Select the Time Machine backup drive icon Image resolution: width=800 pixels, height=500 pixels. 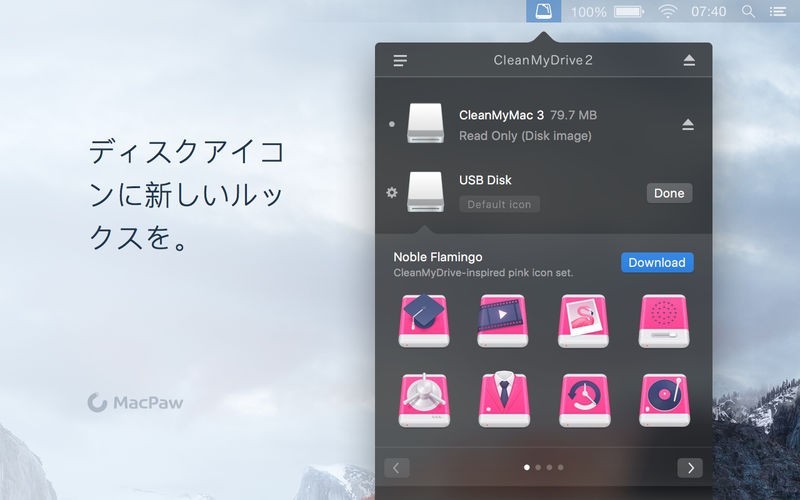(583, 399)
